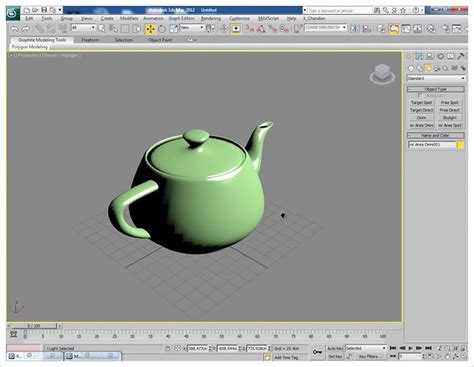474x367 pixels.
Task: Switch to the Display command panel
Action: pos(451,56)
